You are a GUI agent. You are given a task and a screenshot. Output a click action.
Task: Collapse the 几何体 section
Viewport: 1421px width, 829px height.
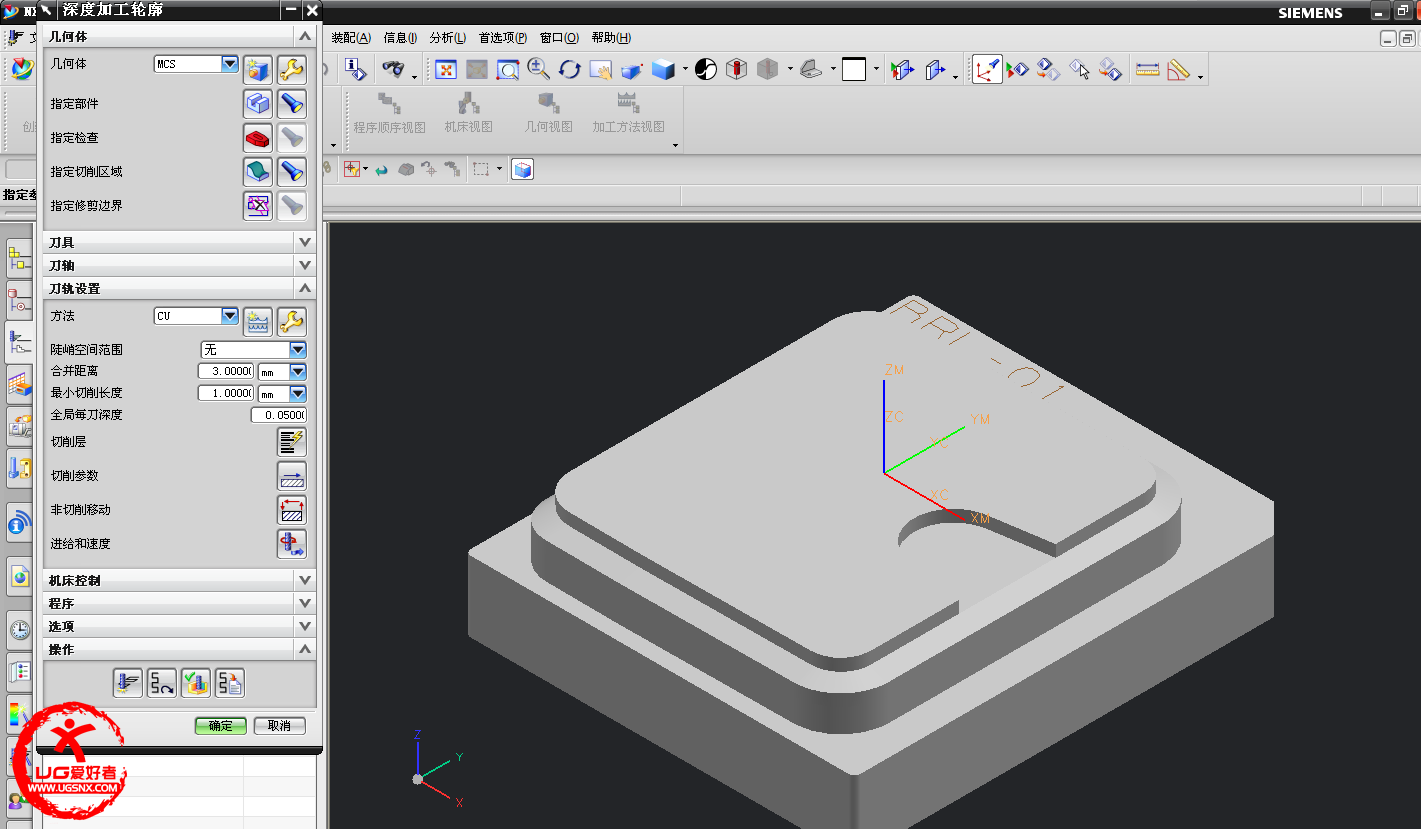[x=305, y=36]
